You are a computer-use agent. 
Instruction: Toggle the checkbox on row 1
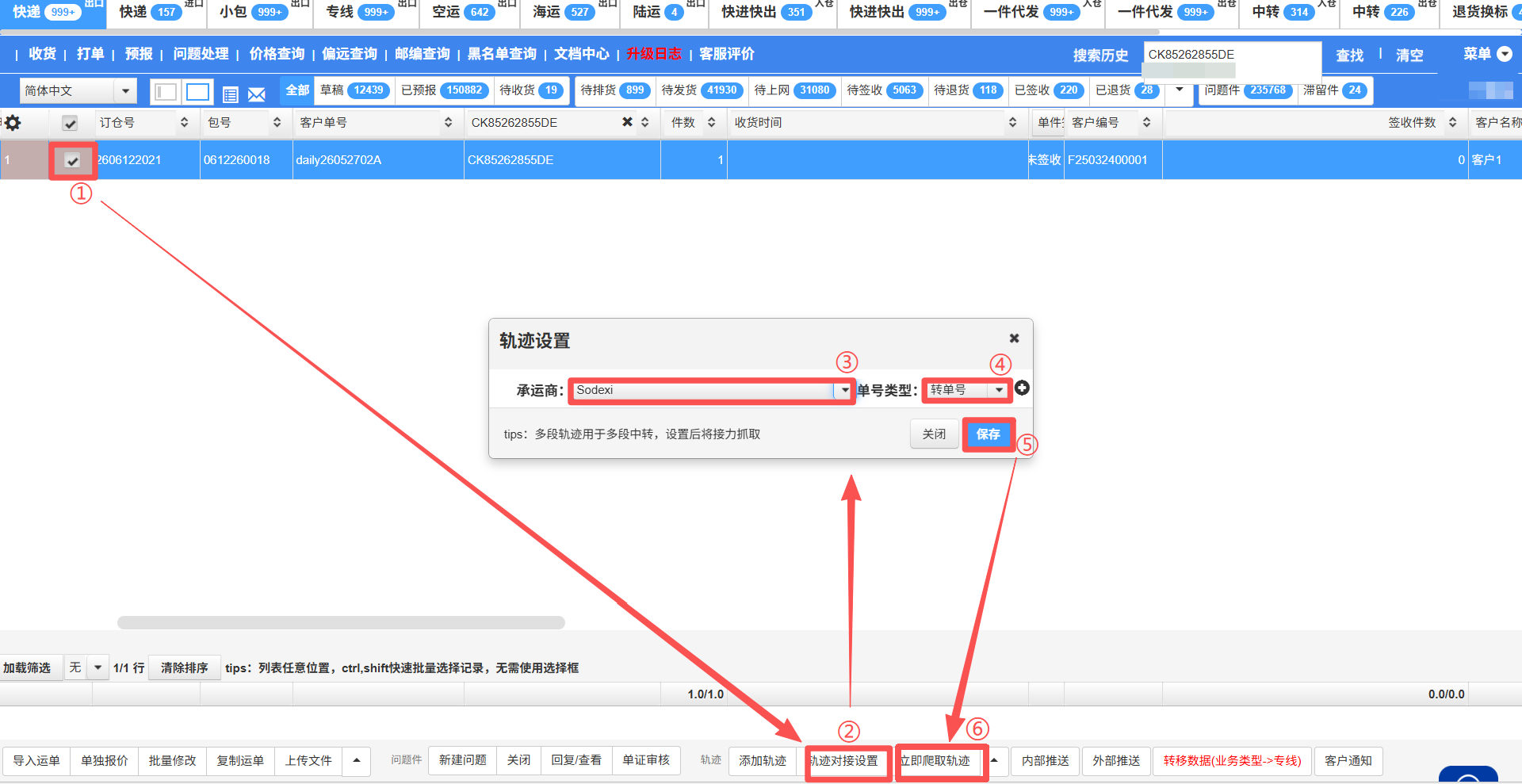(72, 161)
